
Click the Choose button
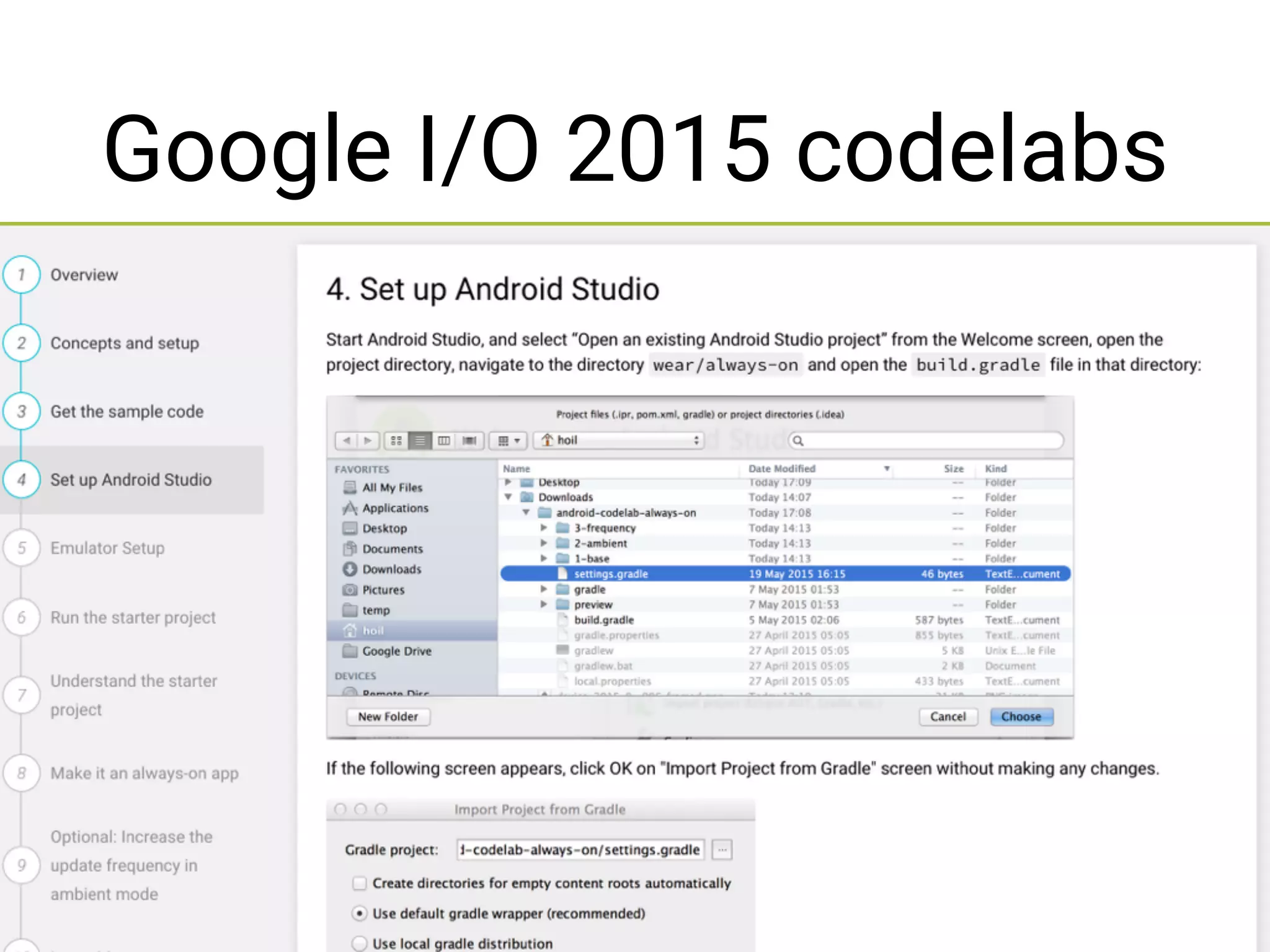(x=1021, y=716)
